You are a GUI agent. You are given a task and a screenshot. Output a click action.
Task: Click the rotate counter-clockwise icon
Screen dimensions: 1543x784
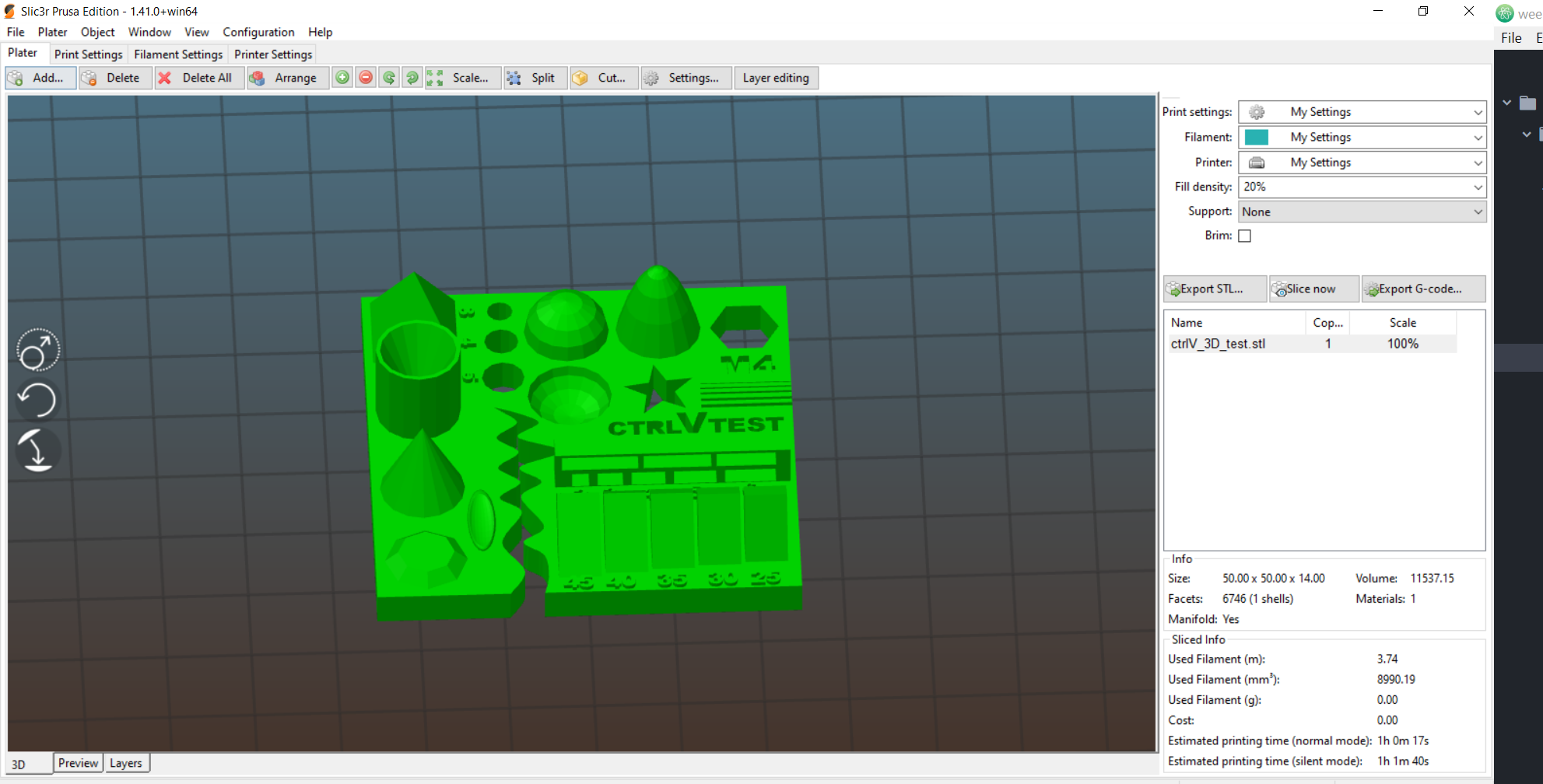tap(389, 78)
